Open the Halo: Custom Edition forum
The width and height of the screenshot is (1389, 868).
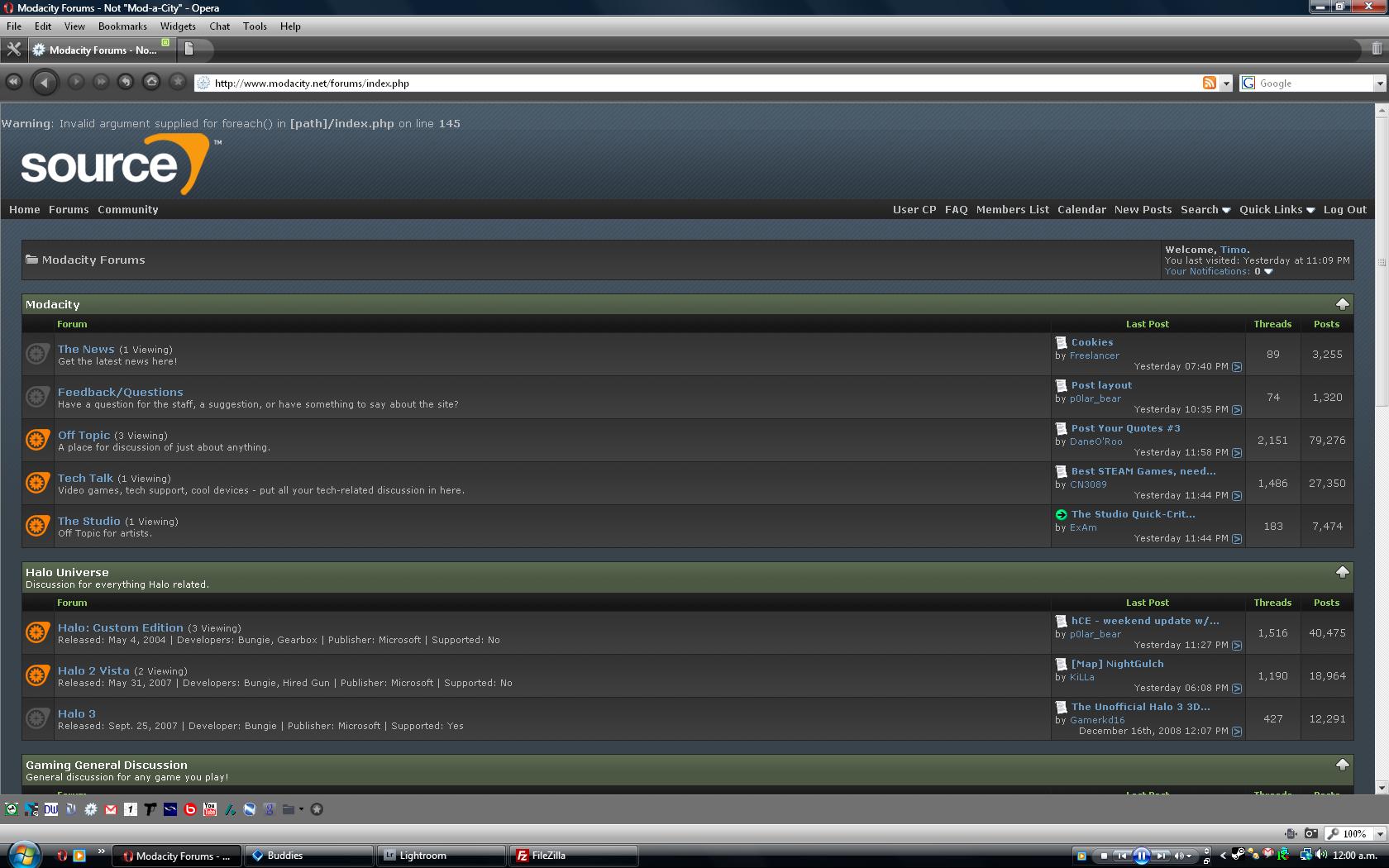(x=121, y=627)
